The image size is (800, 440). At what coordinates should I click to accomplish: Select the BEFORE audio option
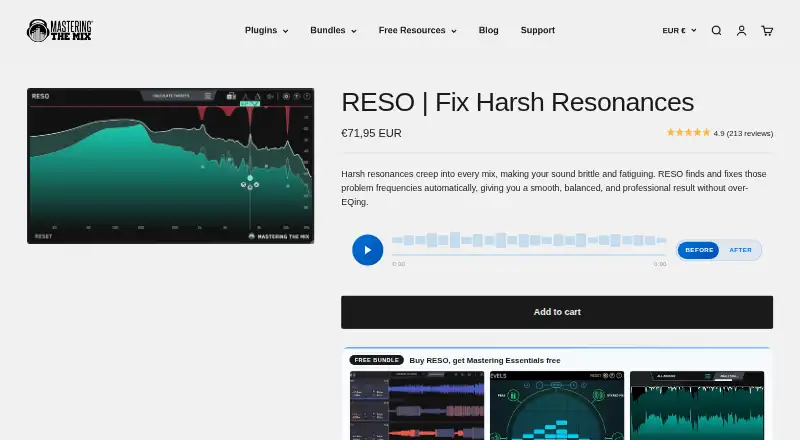(x=698, y=250)
